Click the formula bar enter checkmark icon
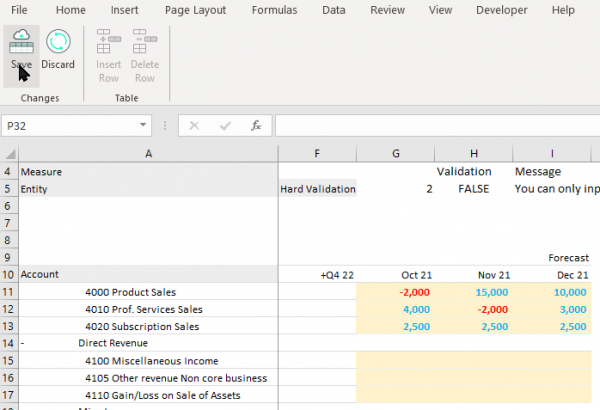This screenshot has width=600, height=410. [225, 126]
